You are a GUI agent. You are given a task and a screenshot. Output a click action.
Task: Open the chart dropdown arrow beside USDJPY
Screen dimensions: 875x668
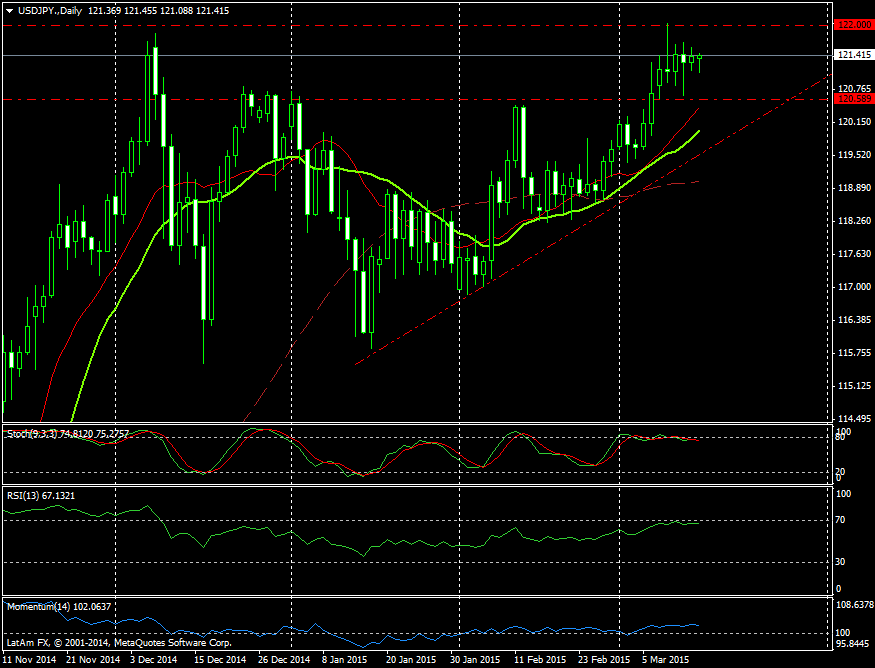[10, 9]
